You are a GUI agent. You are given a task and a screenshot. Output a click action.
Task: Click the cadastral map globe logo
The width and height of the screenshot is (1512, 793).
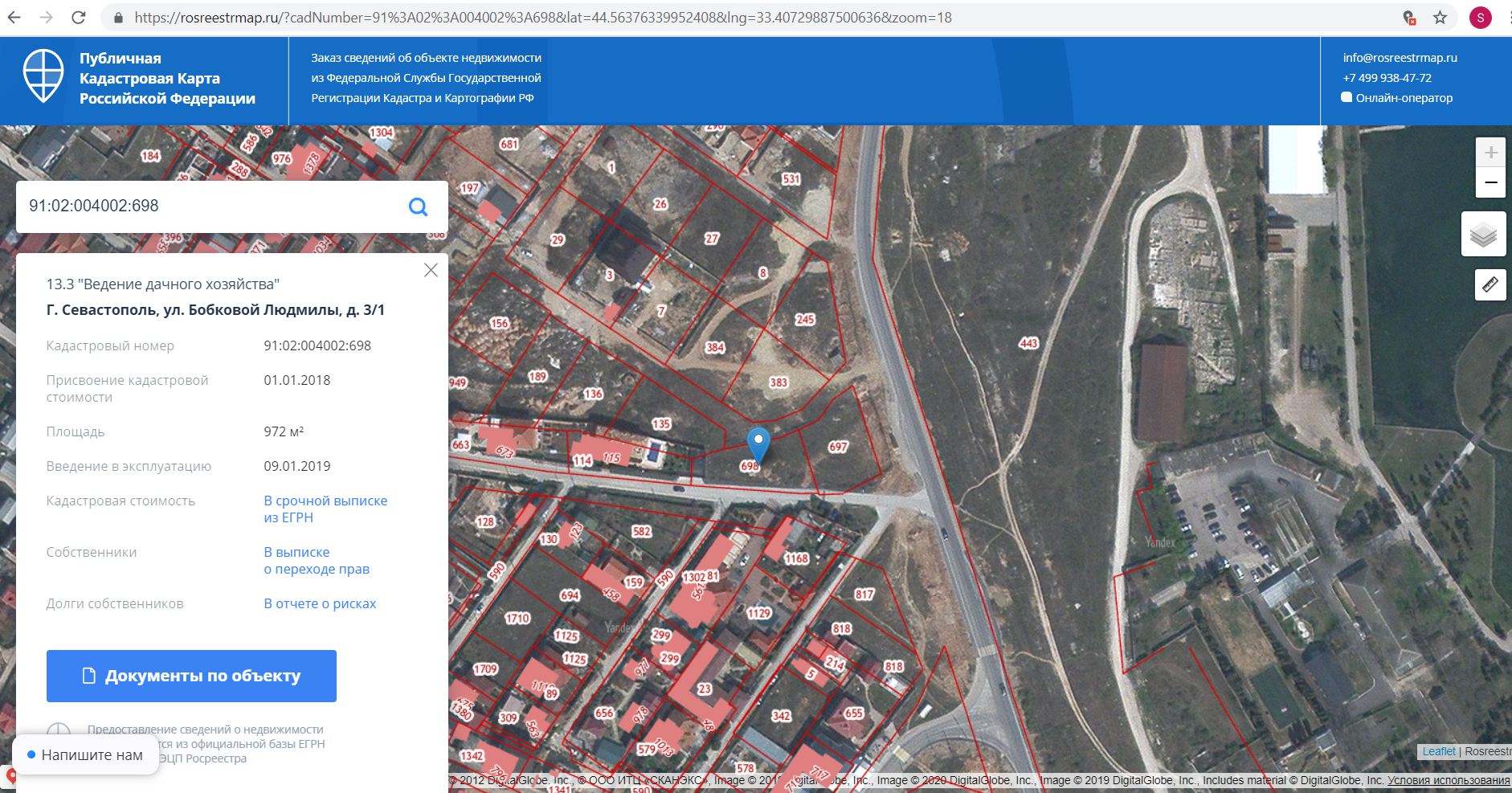click(43, 76)
